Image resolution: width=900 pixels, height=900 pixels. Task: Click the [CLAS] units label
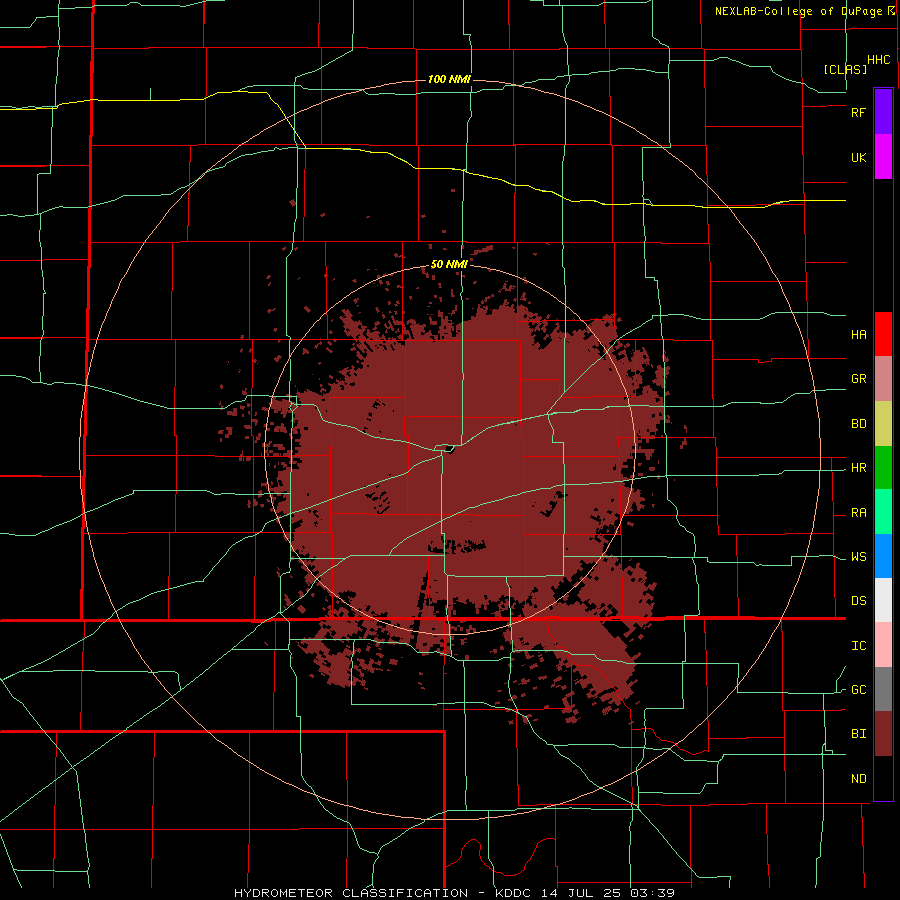pos(845,69)
